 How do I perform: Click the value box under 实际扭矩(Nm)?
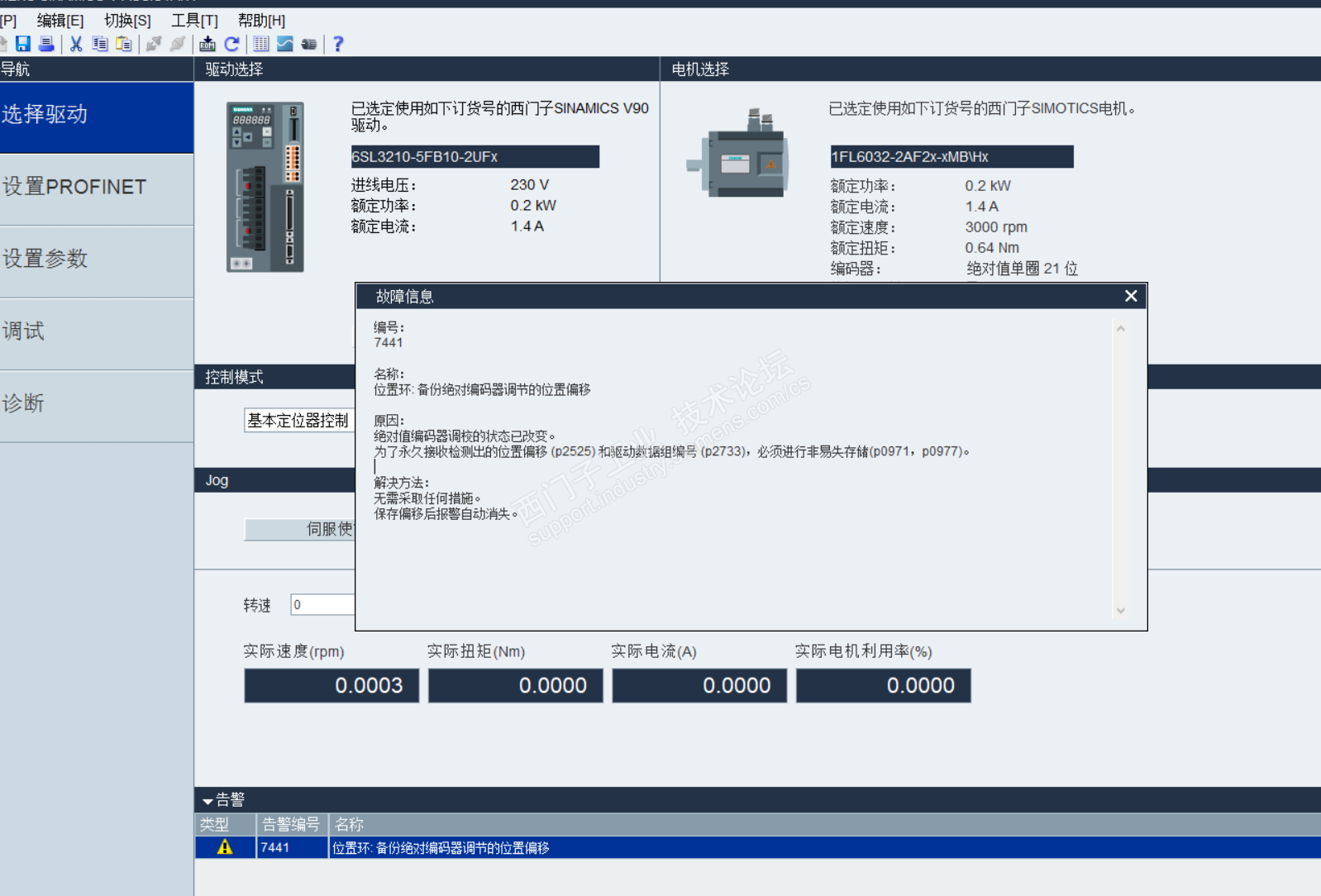coord(516,686)
